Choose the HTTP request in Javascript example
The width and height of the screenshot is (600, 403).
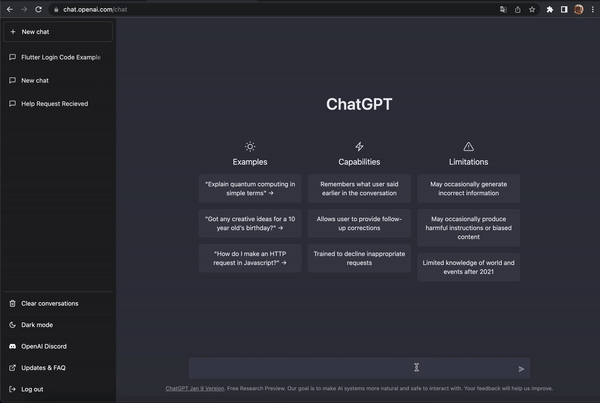(250, 258)
